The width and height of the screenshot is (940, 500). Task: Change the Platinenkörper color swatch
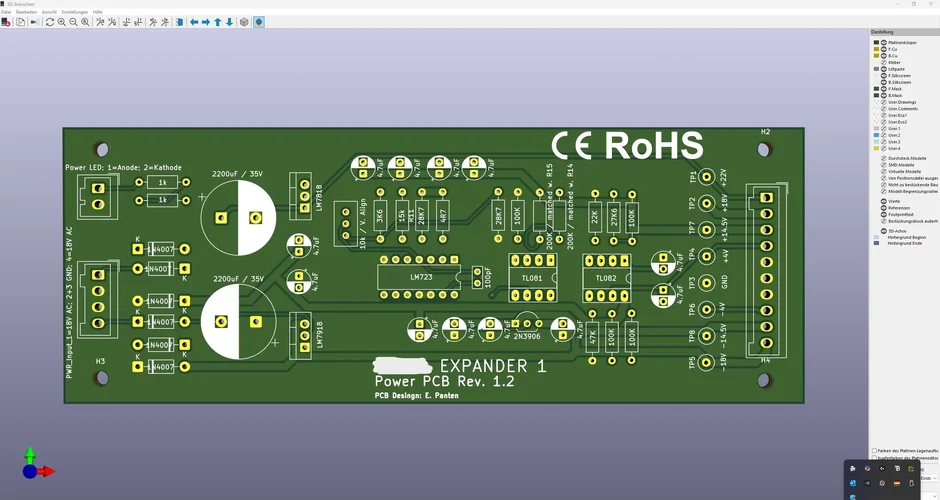point(876,43)
